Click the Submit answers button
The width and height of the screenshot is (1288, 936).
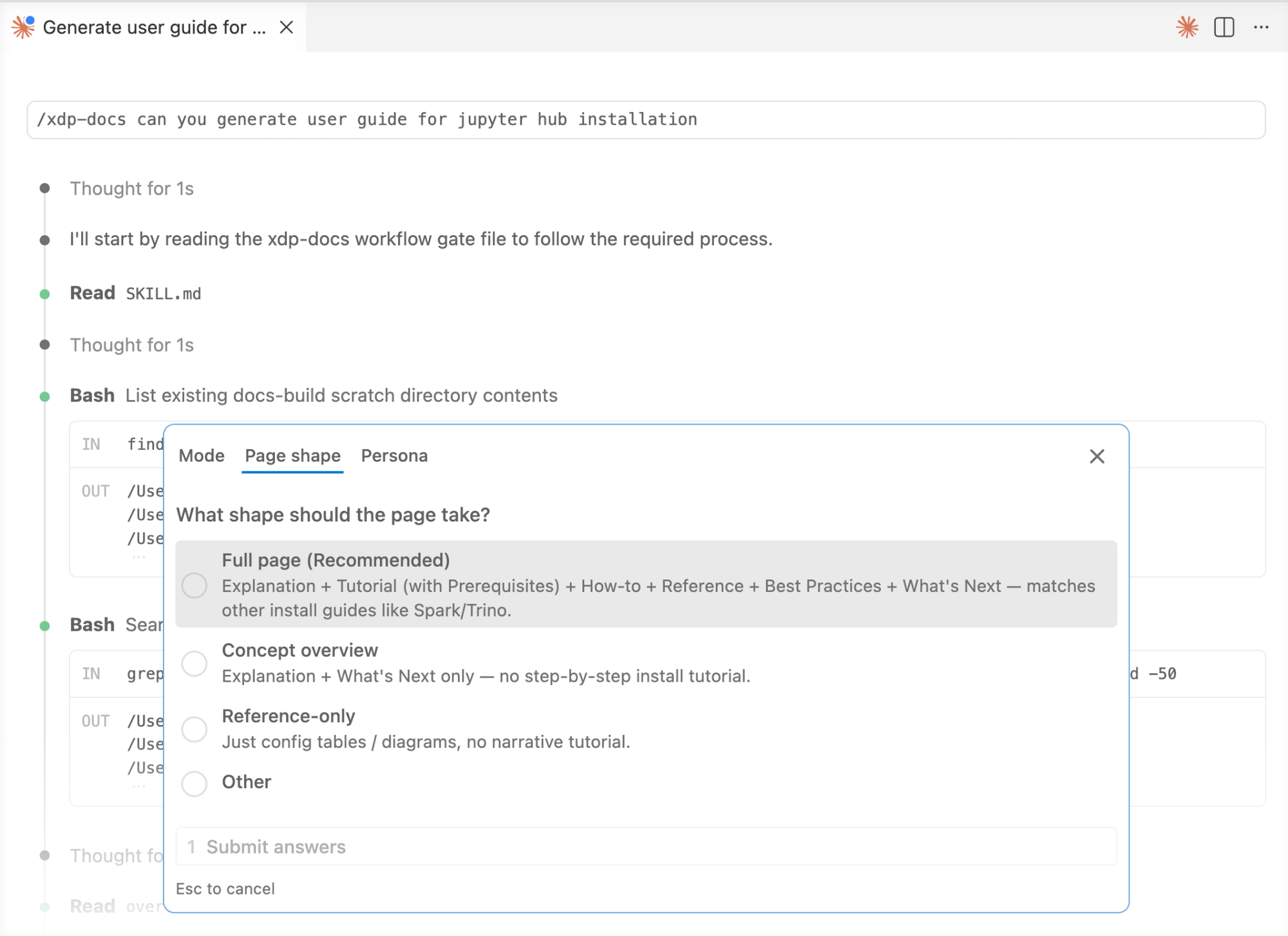(x=646, y=846)
